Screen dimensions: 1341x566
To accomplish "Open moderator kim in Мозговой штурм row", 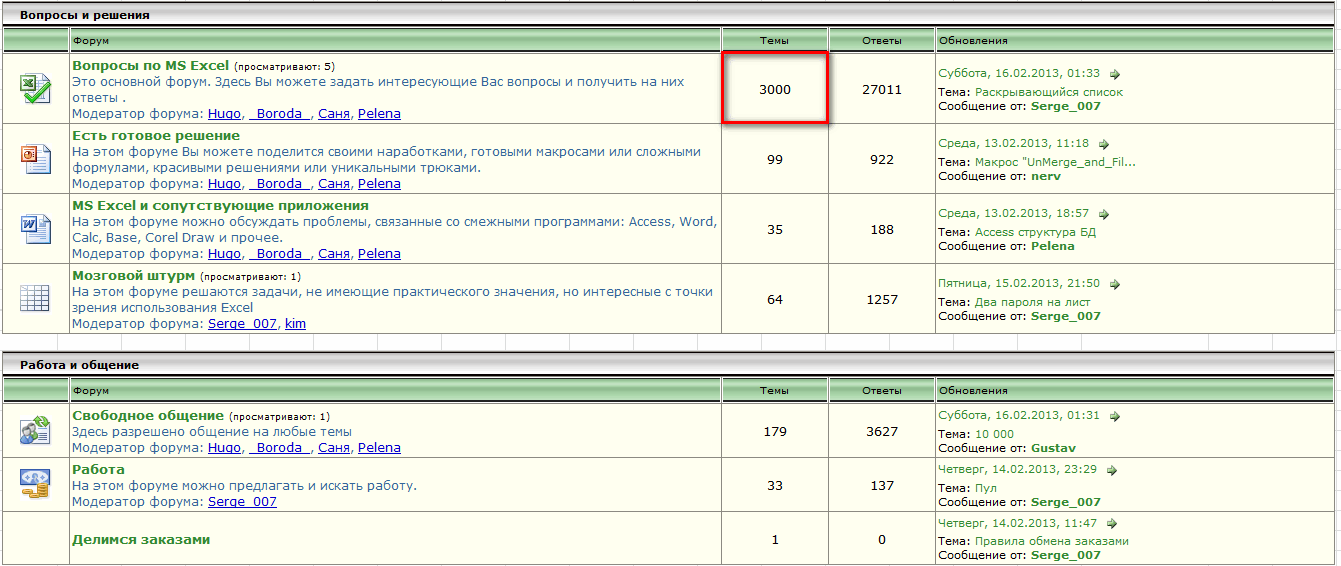I will (x=295, y=324).
